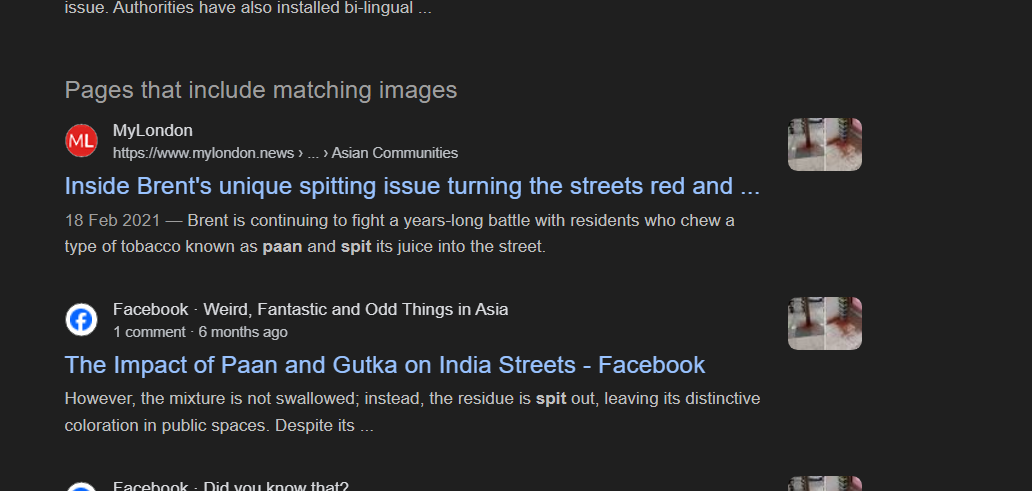Viewport: 1032px width, 491px height.
Task: Click the Weird, Fantastic and Odd Things in Asia label
Action: [x=355, y=309]
